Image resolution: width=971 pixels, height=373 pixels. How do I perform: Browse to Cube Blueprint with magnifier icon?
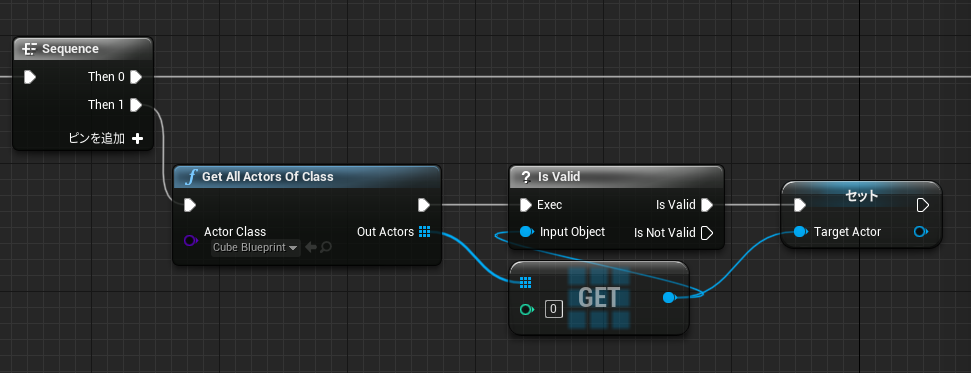pyautogui.click(x=326, y=247)
